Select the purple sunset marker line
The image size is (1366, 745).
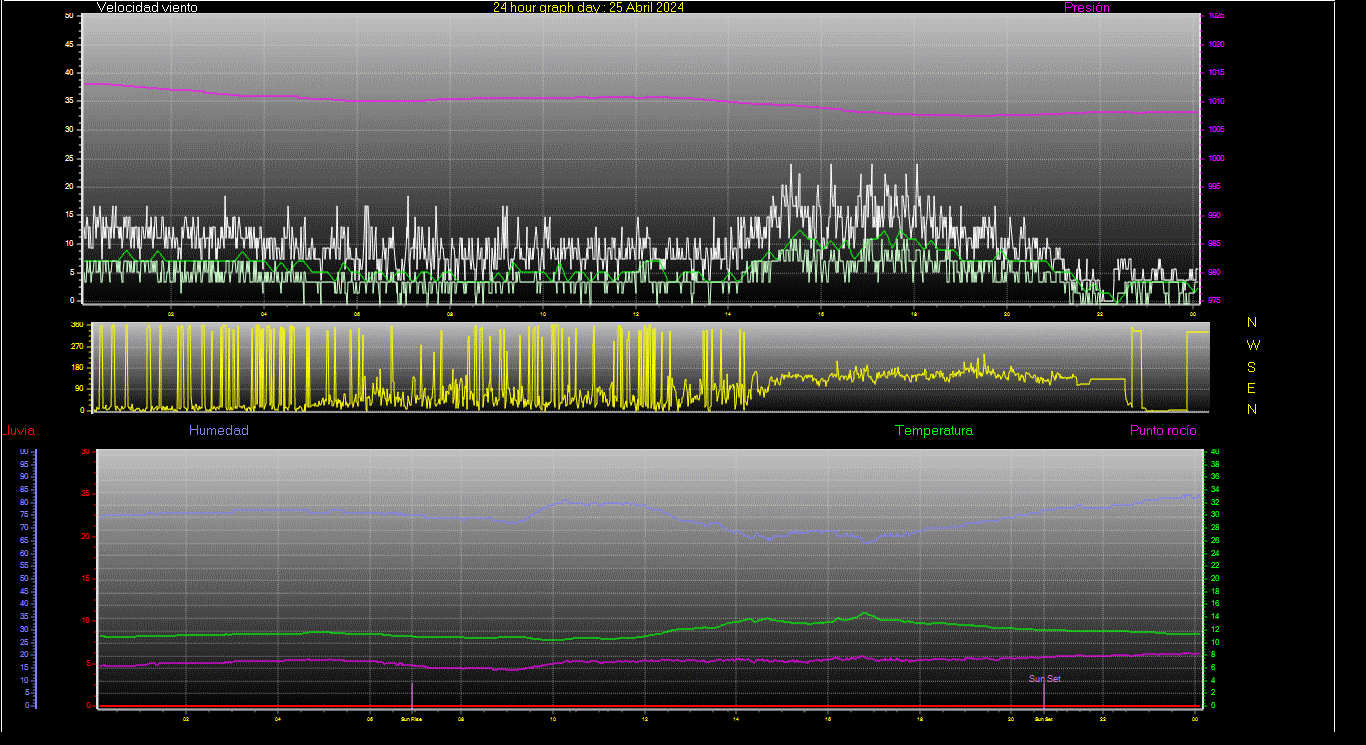coord(1044,695)
